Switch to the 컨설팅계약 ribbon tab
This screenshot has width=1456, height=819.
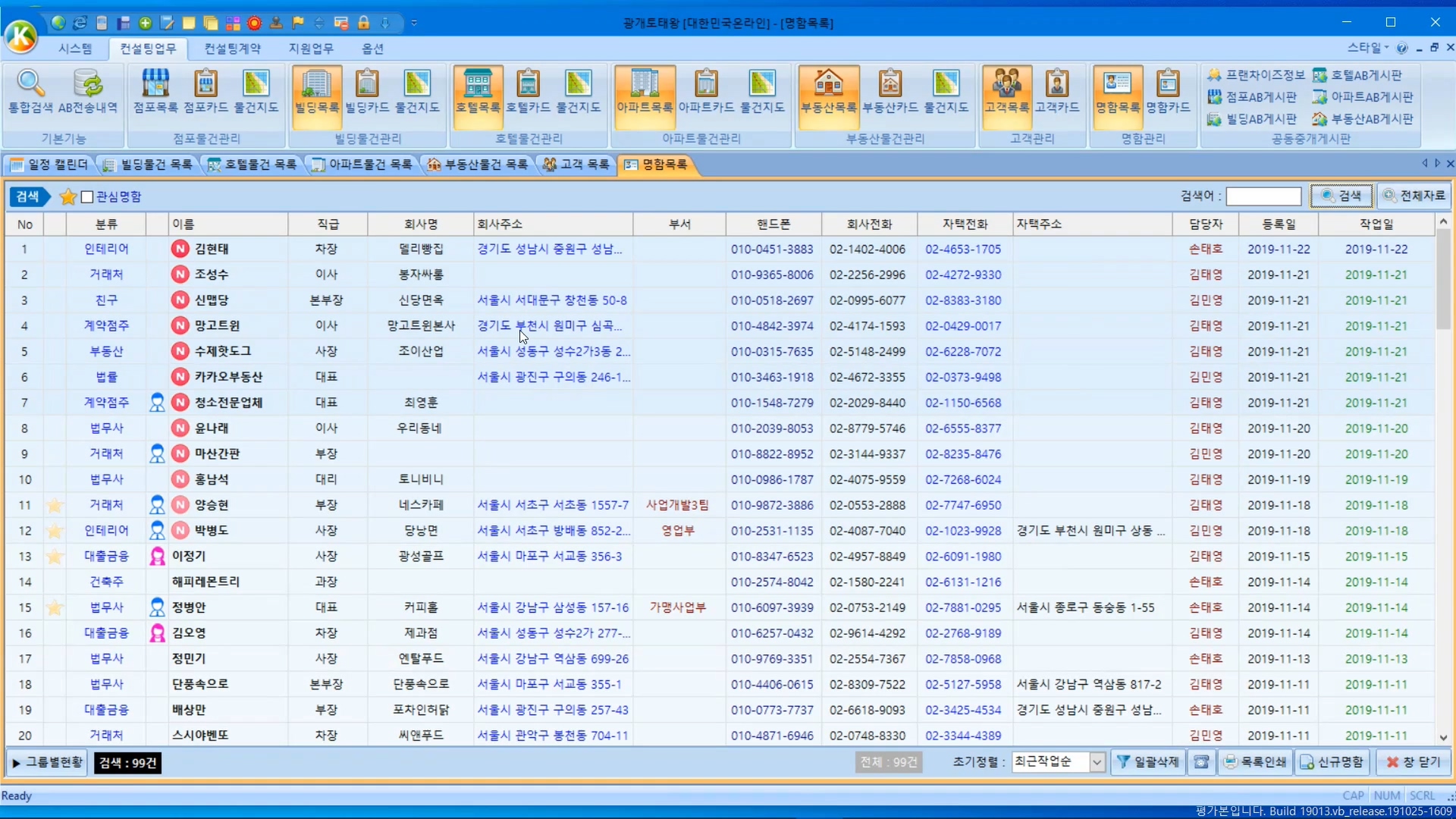[232, 49]
